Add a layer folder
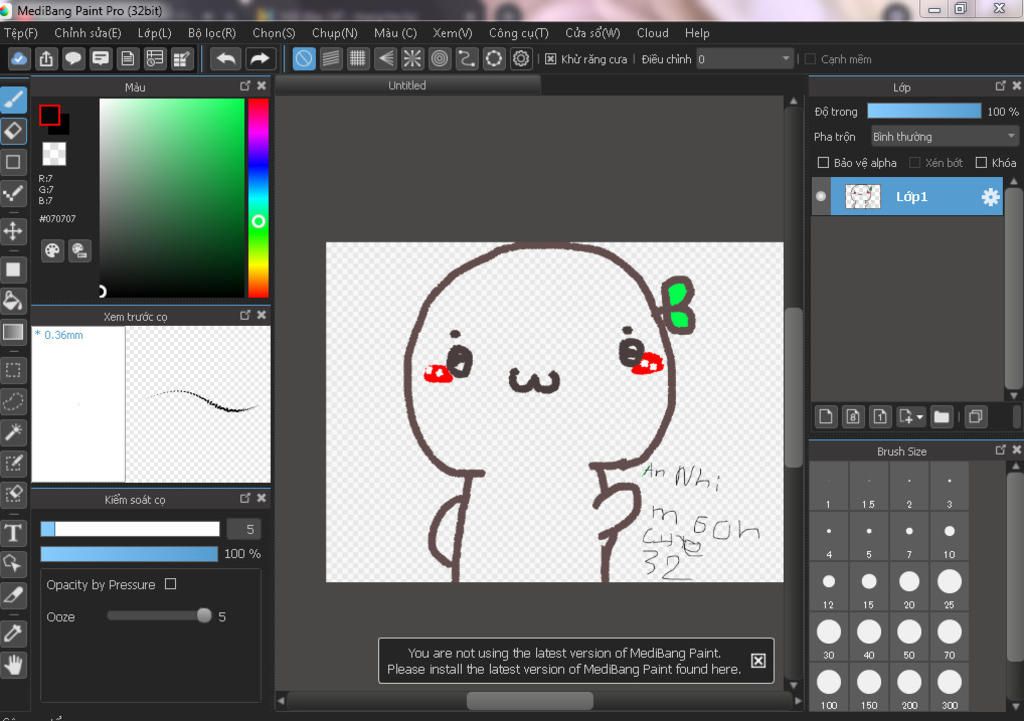The image size is (1024, 721). [x=941, y=417]
